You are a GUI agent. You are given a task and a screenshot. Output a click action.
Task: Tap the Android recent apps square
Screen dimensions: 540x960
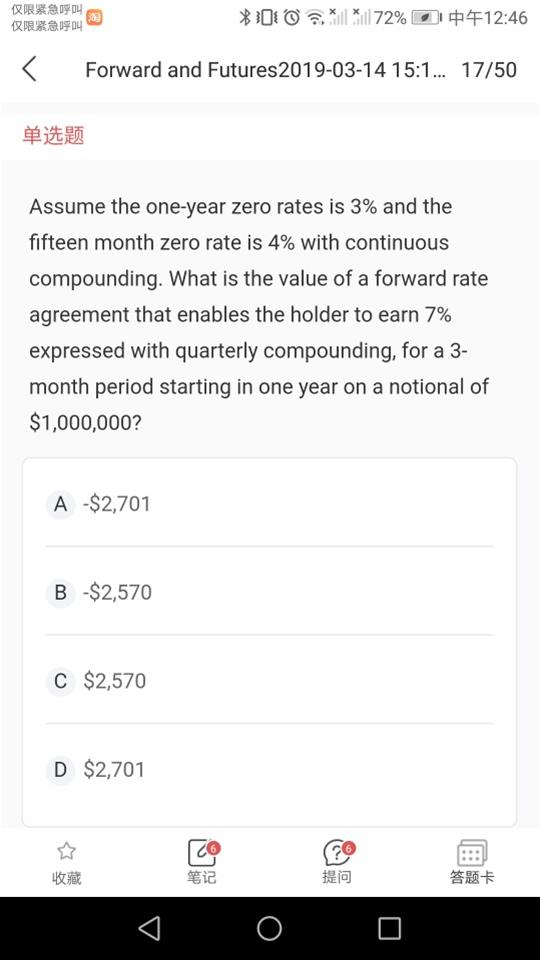click(x=389, y=928)
